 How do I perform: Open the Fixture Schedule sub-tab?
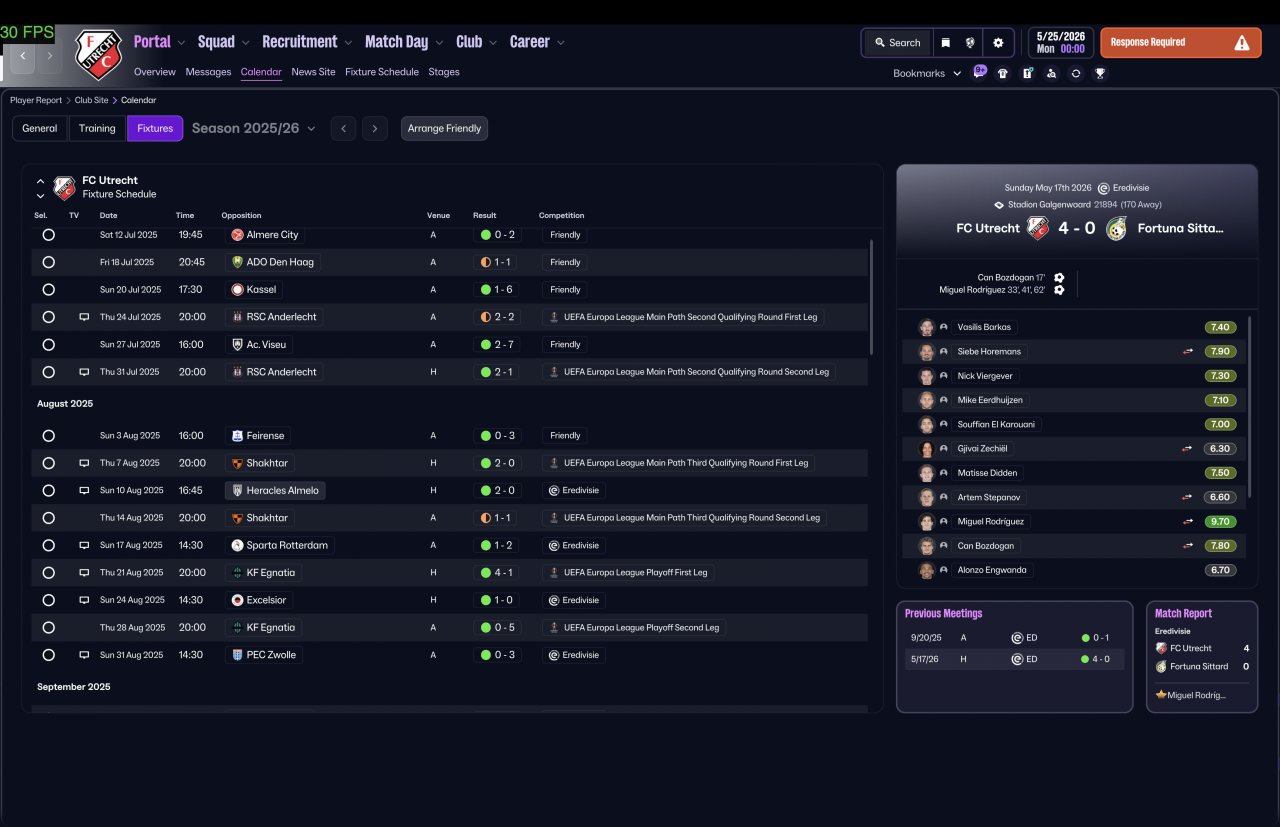coord(382,72)
